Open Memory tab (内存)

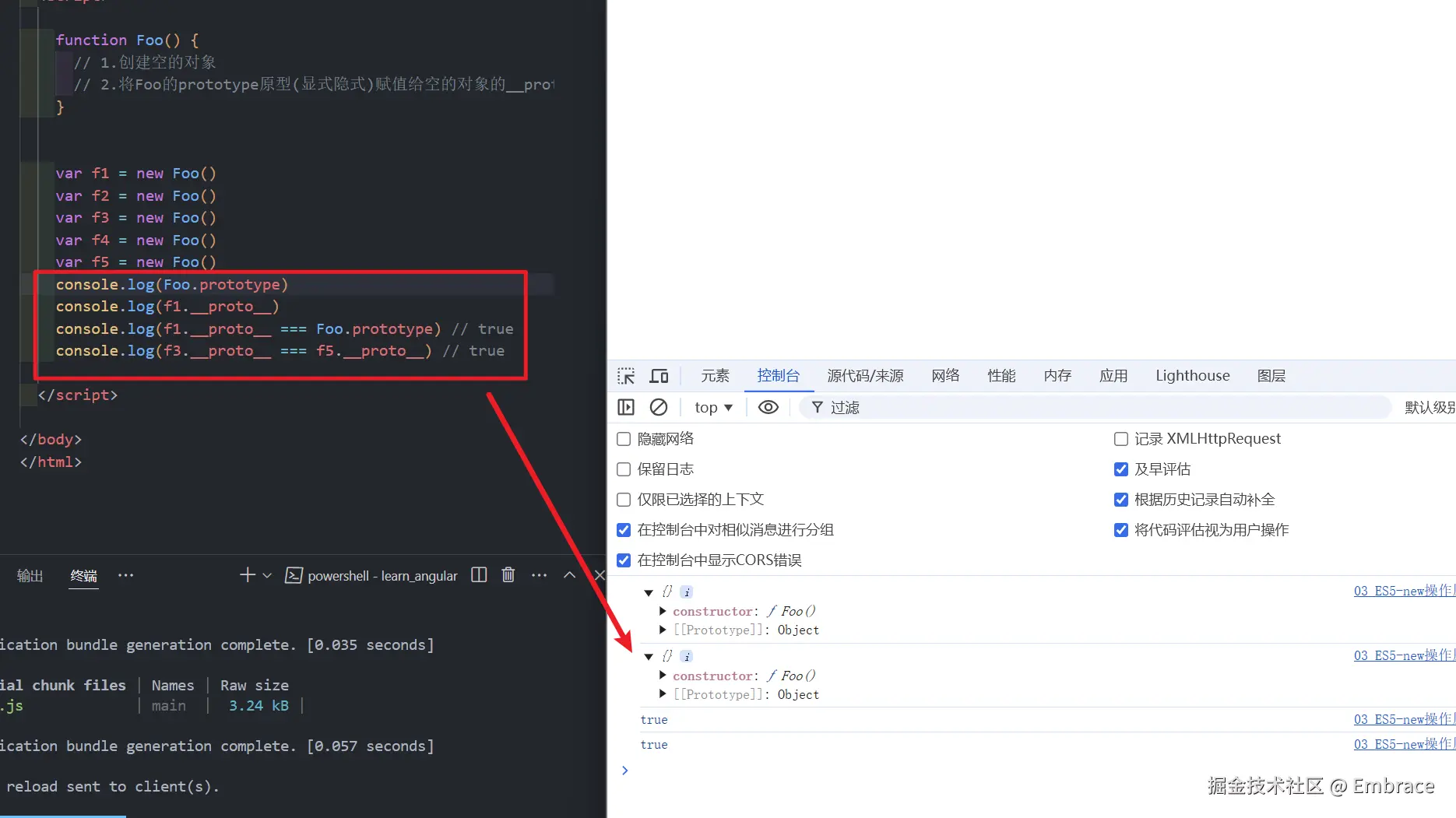(x=1057, y=376)
